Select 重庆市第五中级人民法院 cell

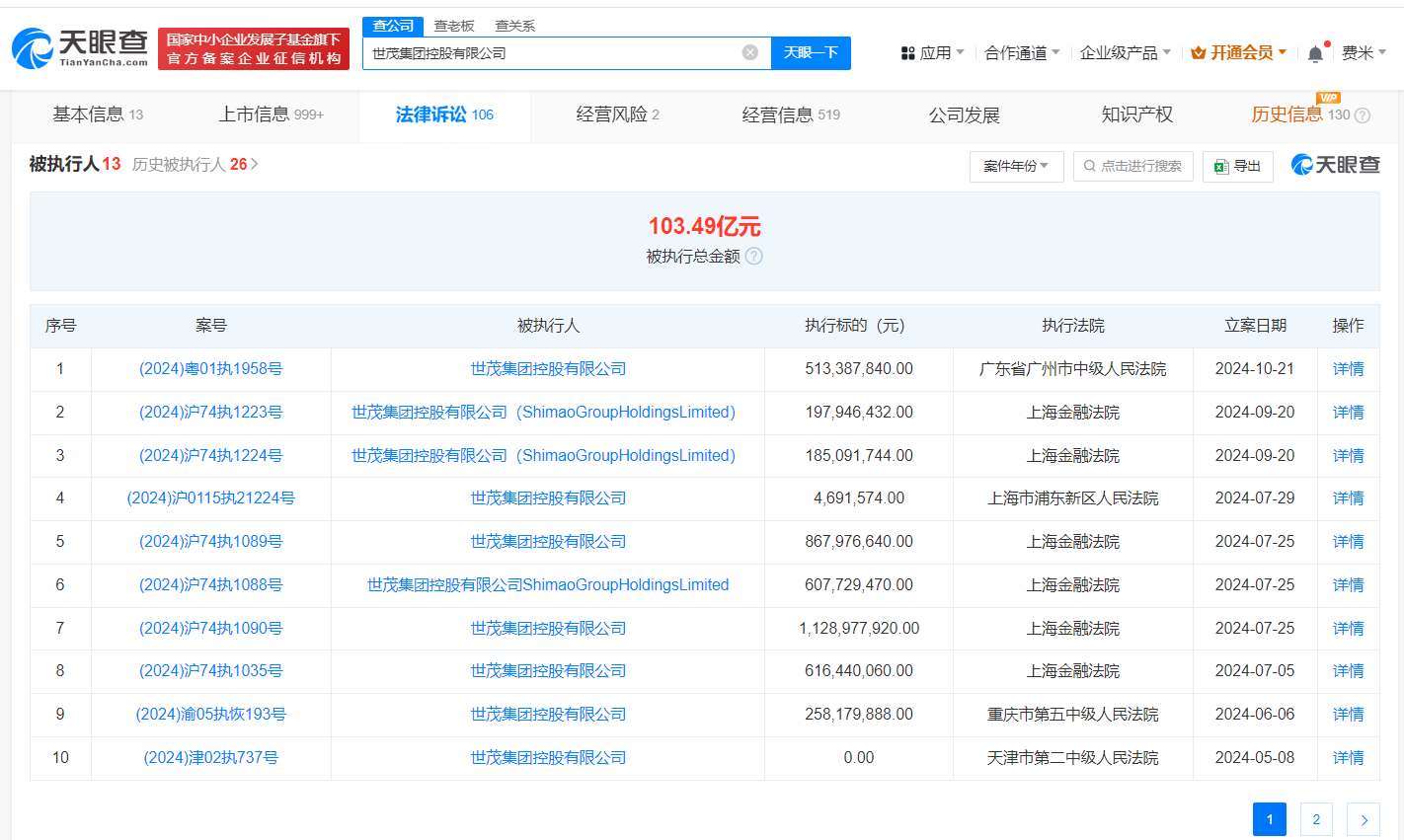coord(1073,714)
